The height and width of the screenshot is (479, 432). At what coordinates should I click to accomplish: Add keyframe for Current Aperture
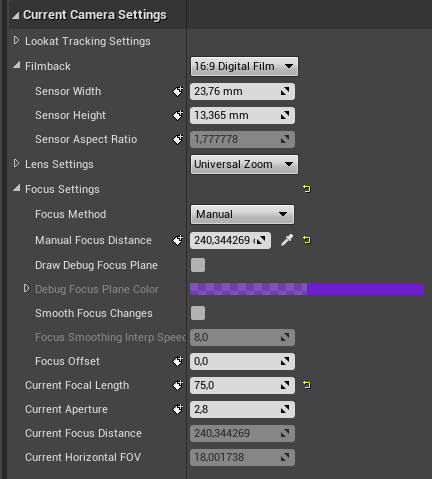pos(178,409)
